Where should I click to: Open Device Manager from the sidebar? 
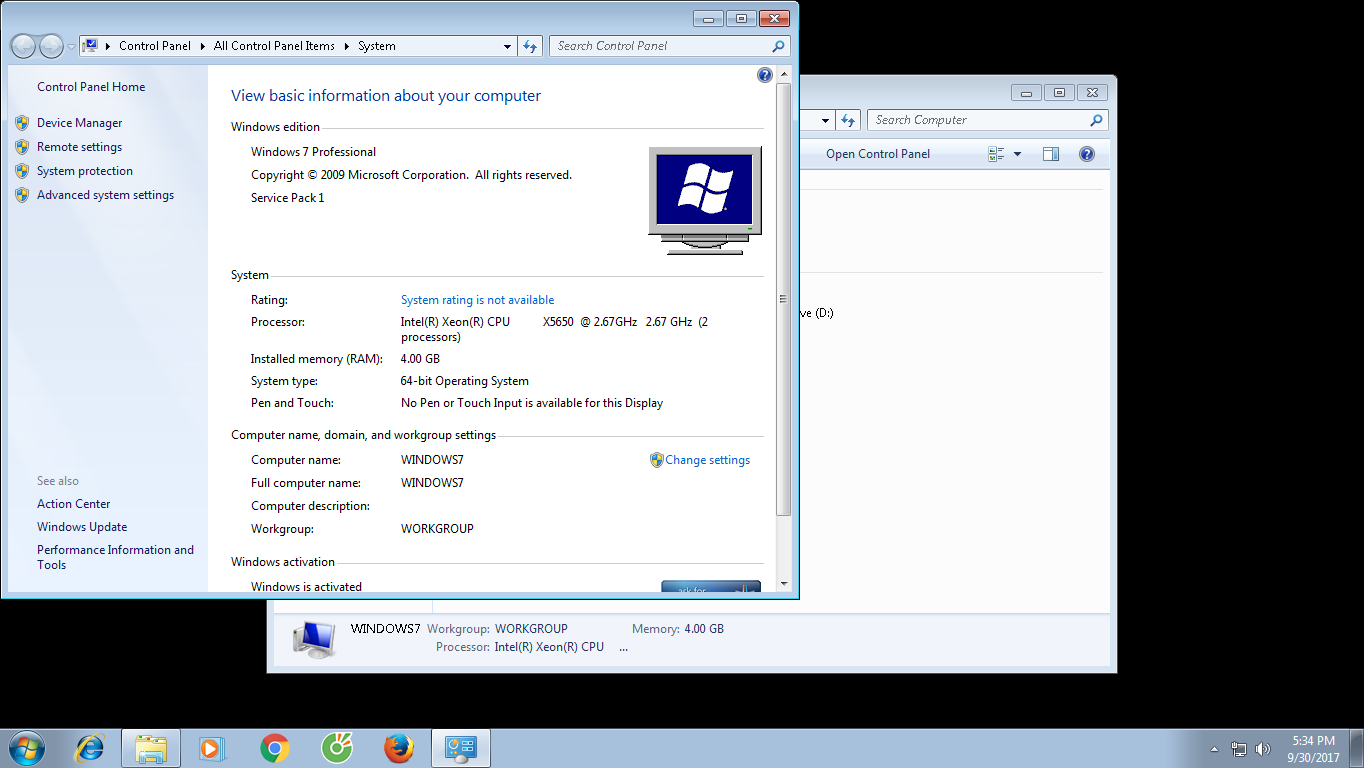point(79,123)
